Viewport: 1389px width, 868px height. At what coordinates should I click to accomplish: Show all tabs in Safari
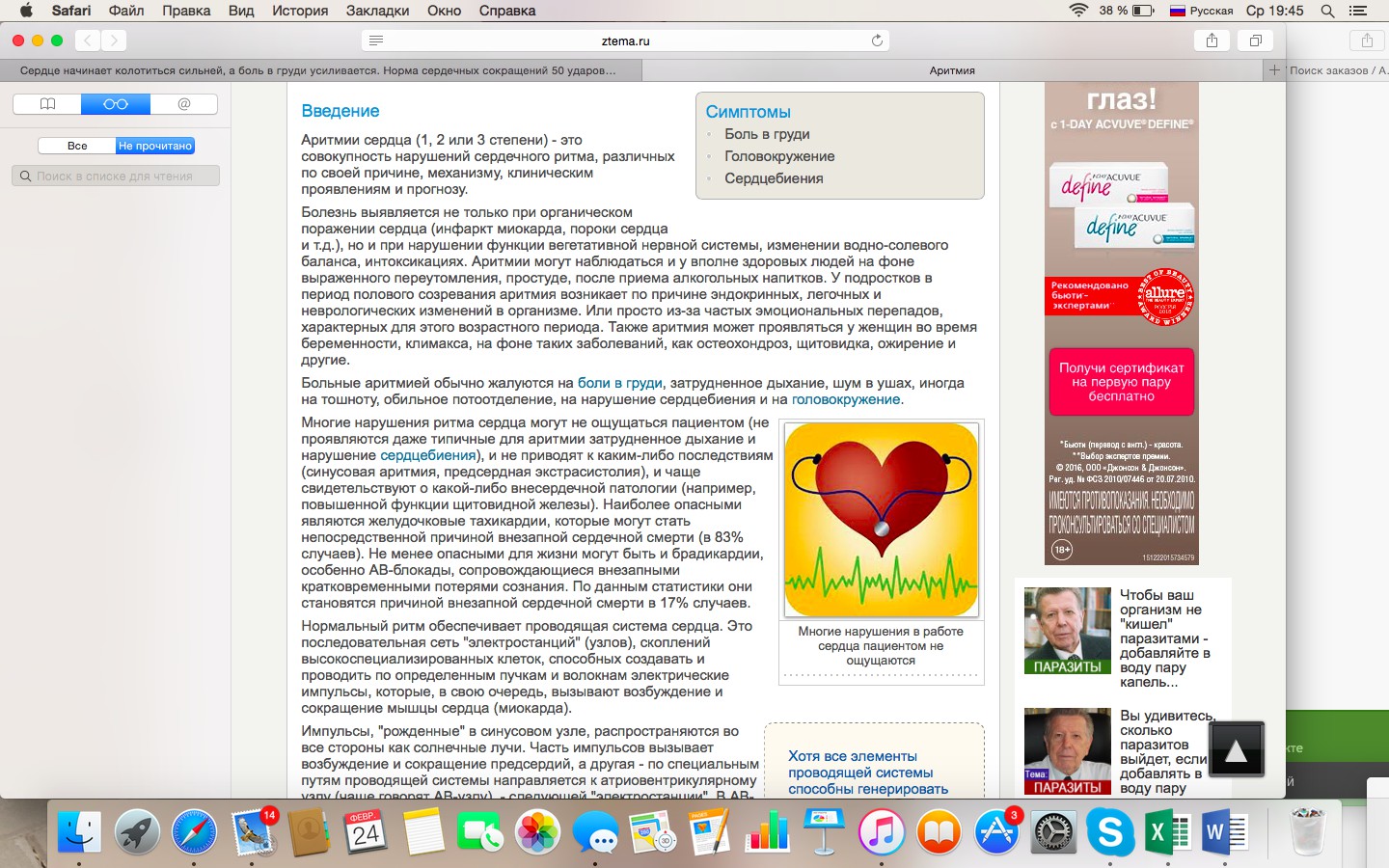(x=1256, y=41)
